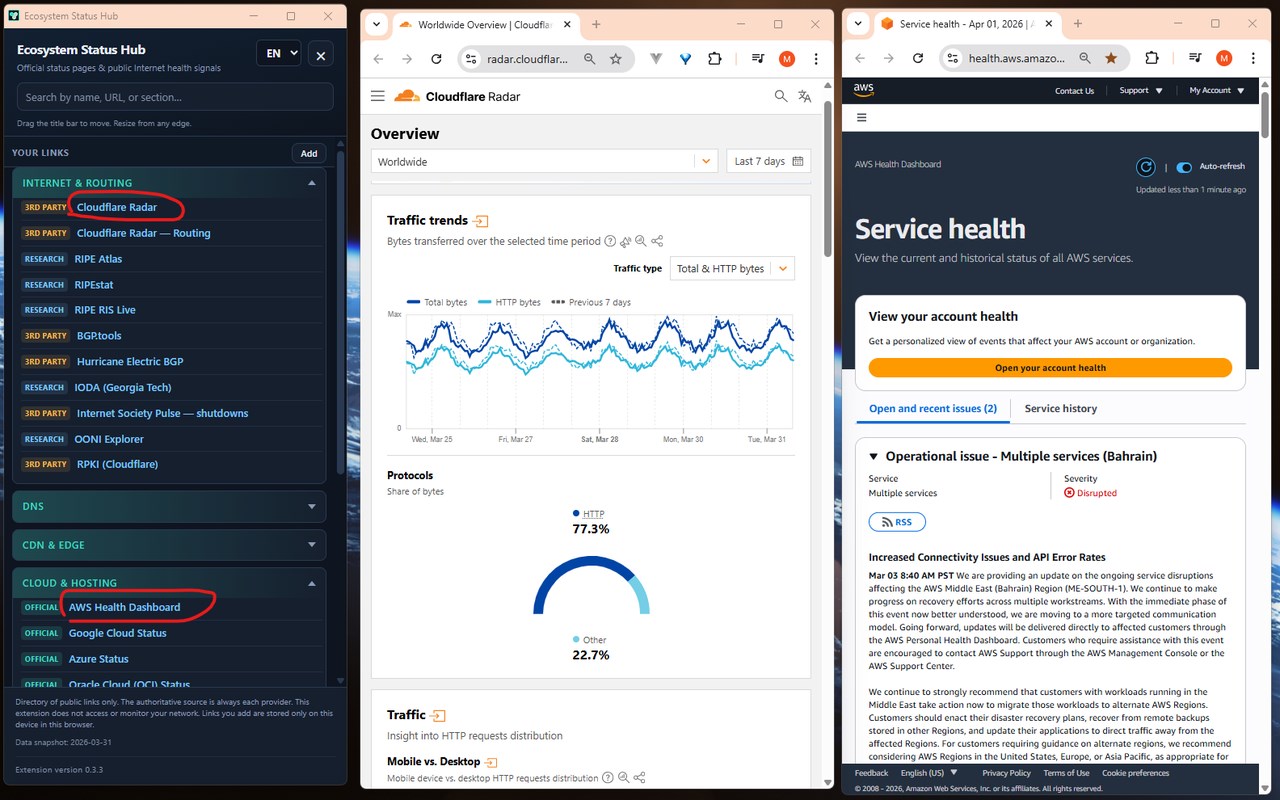Open the Mobile vs. Desktop link icon
Image resolution: width=1280 pixels, height=800 pixels.
click(492, 762)
